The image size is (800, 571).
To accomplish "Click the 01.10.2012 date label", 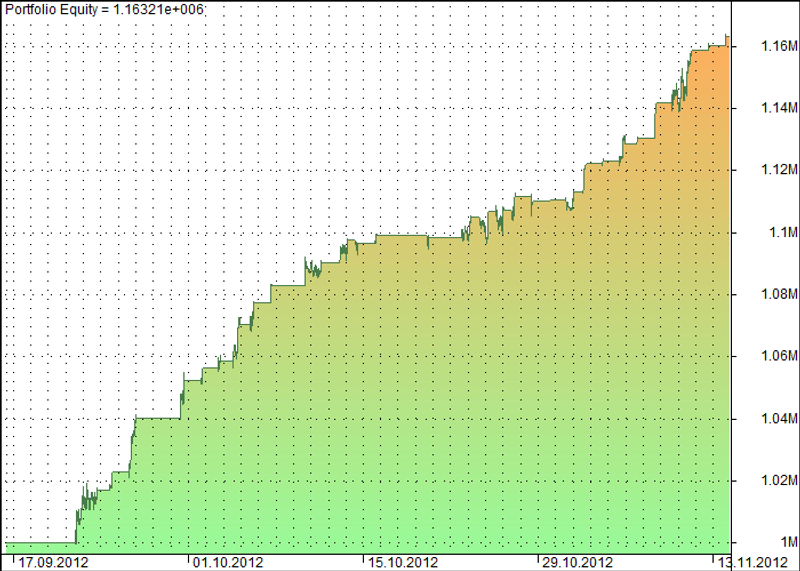I will point(228,563).
